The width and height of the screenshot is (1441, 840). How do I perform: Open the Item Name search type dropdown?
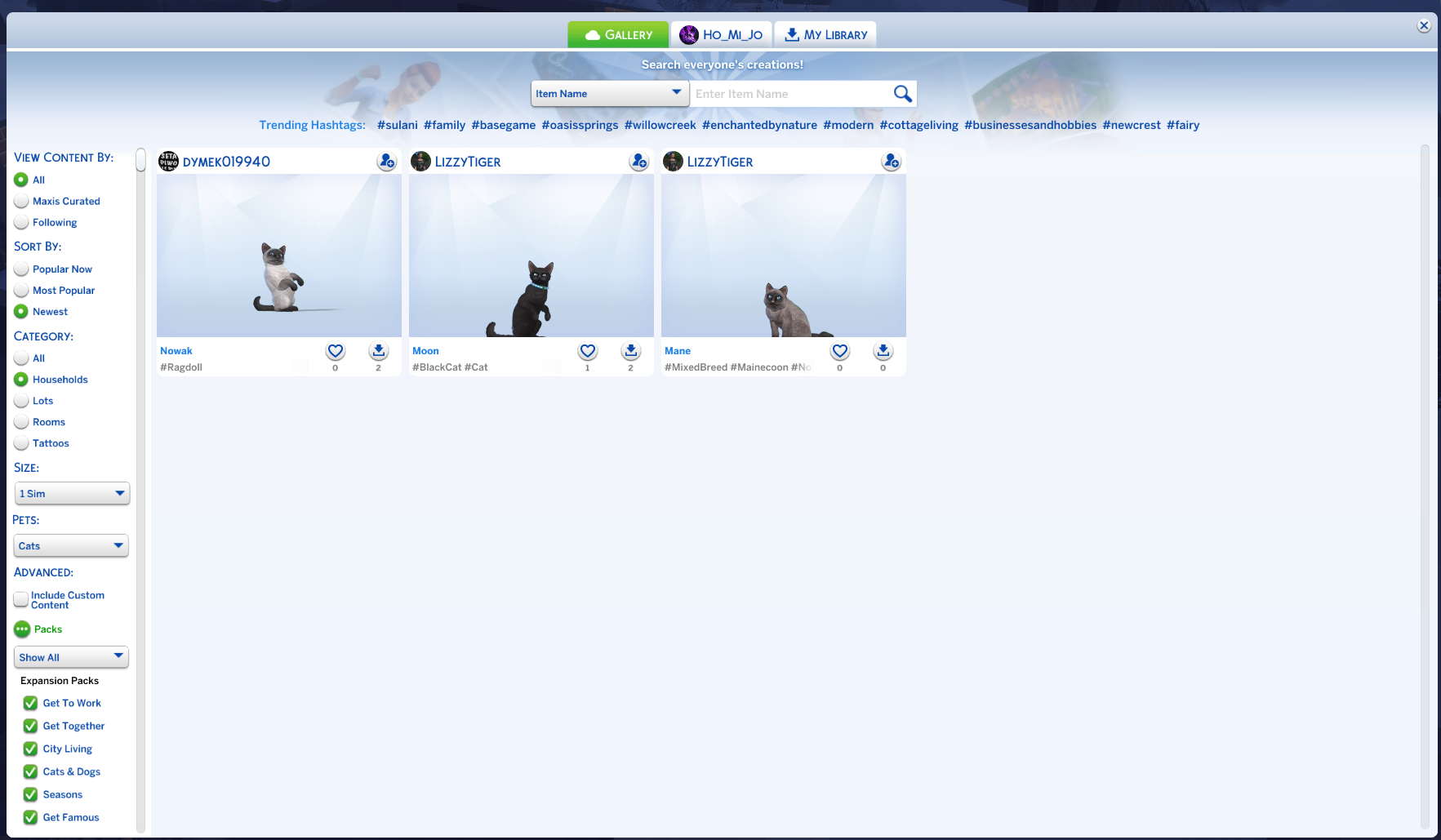[x=609, y=94]
